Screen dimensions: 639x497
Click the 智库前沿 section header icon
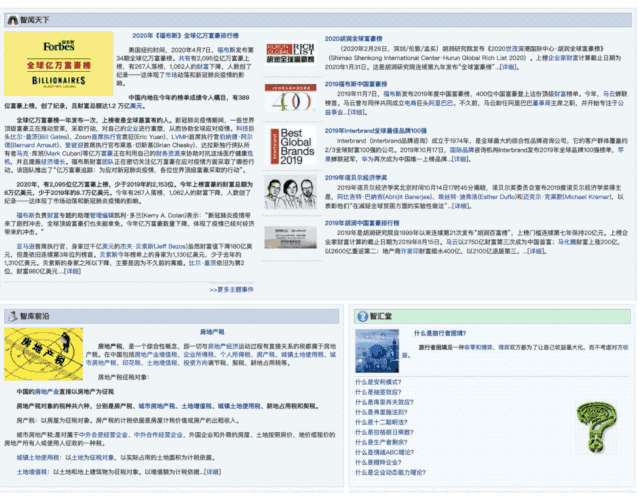pos(13,316)
